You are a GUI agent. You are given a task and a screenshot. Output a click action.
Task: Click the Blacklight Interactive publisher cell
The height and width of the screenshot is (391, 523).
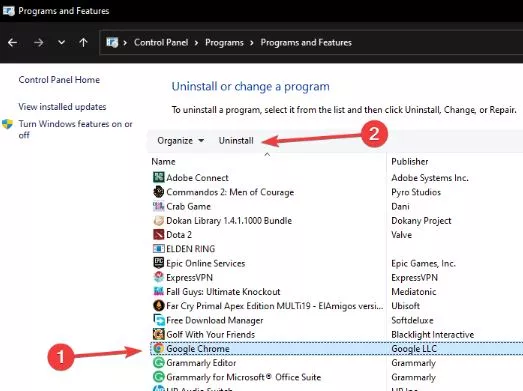433,334
